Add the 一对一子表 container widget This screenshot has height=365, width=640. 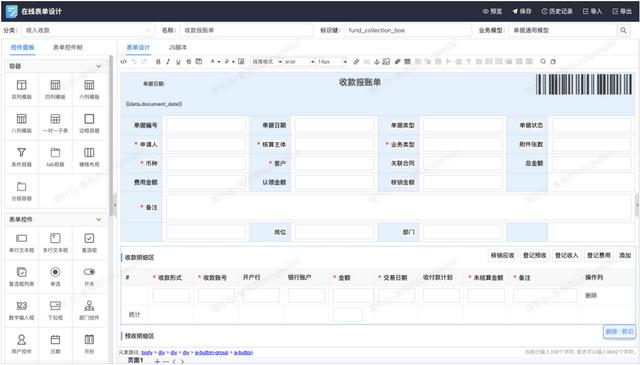coord(55,123)
